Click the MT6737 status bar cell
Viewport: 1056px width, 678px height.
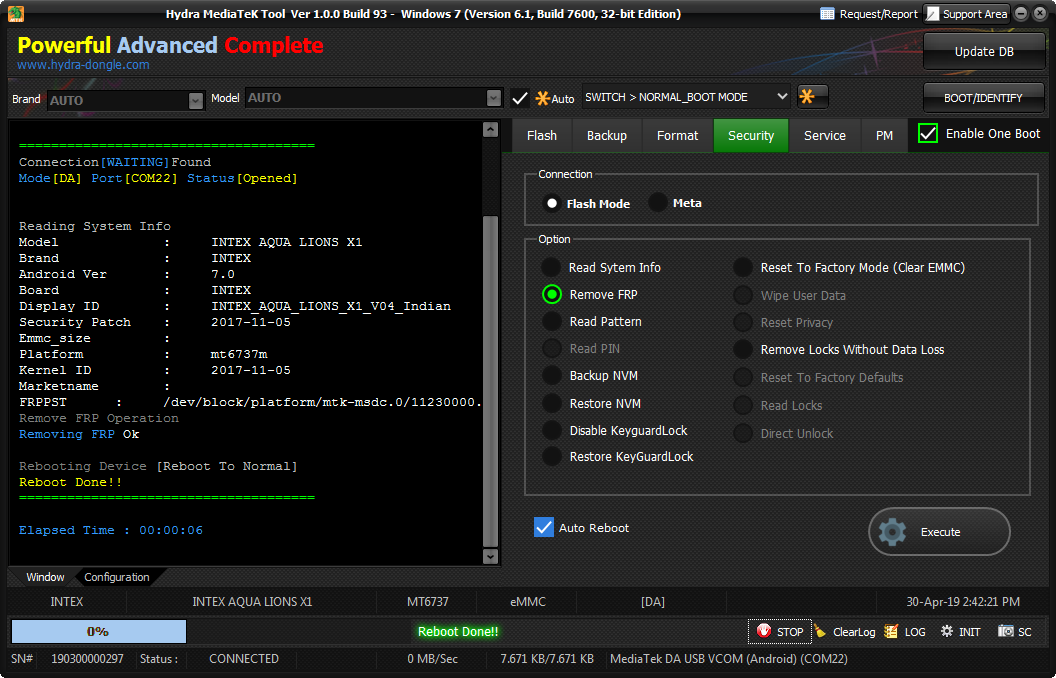(x=428, y=601)
